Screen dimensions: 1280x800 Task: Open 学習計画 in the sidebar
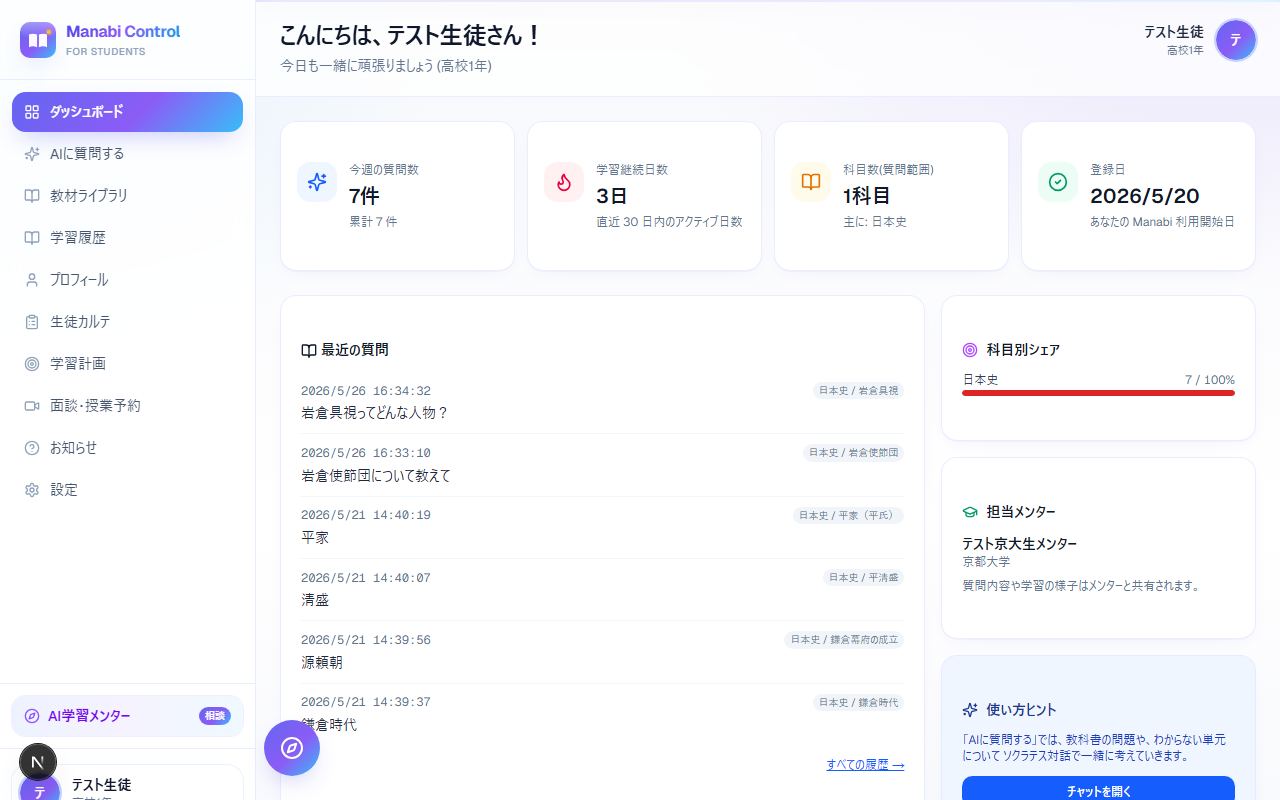(x=127, y=364)
